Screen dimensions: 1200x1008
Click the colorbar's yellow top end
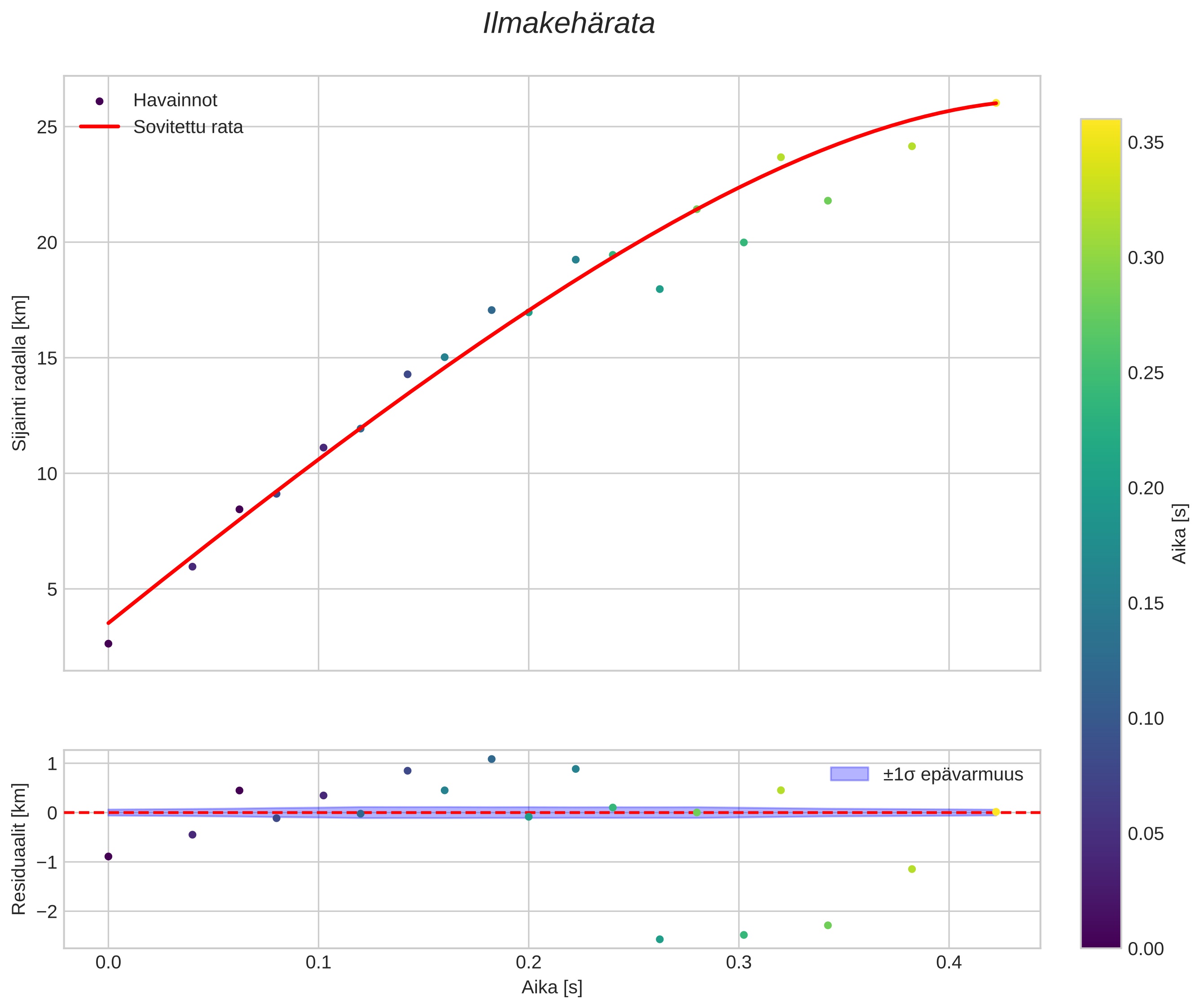(1100, 125)
